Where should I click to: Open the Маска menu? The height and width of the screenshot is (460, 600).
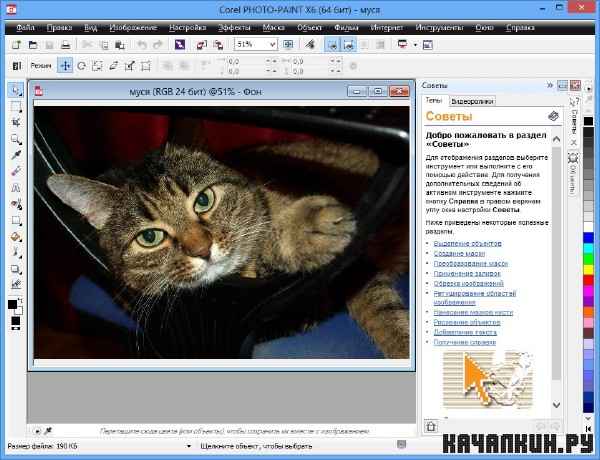[274, 28]
